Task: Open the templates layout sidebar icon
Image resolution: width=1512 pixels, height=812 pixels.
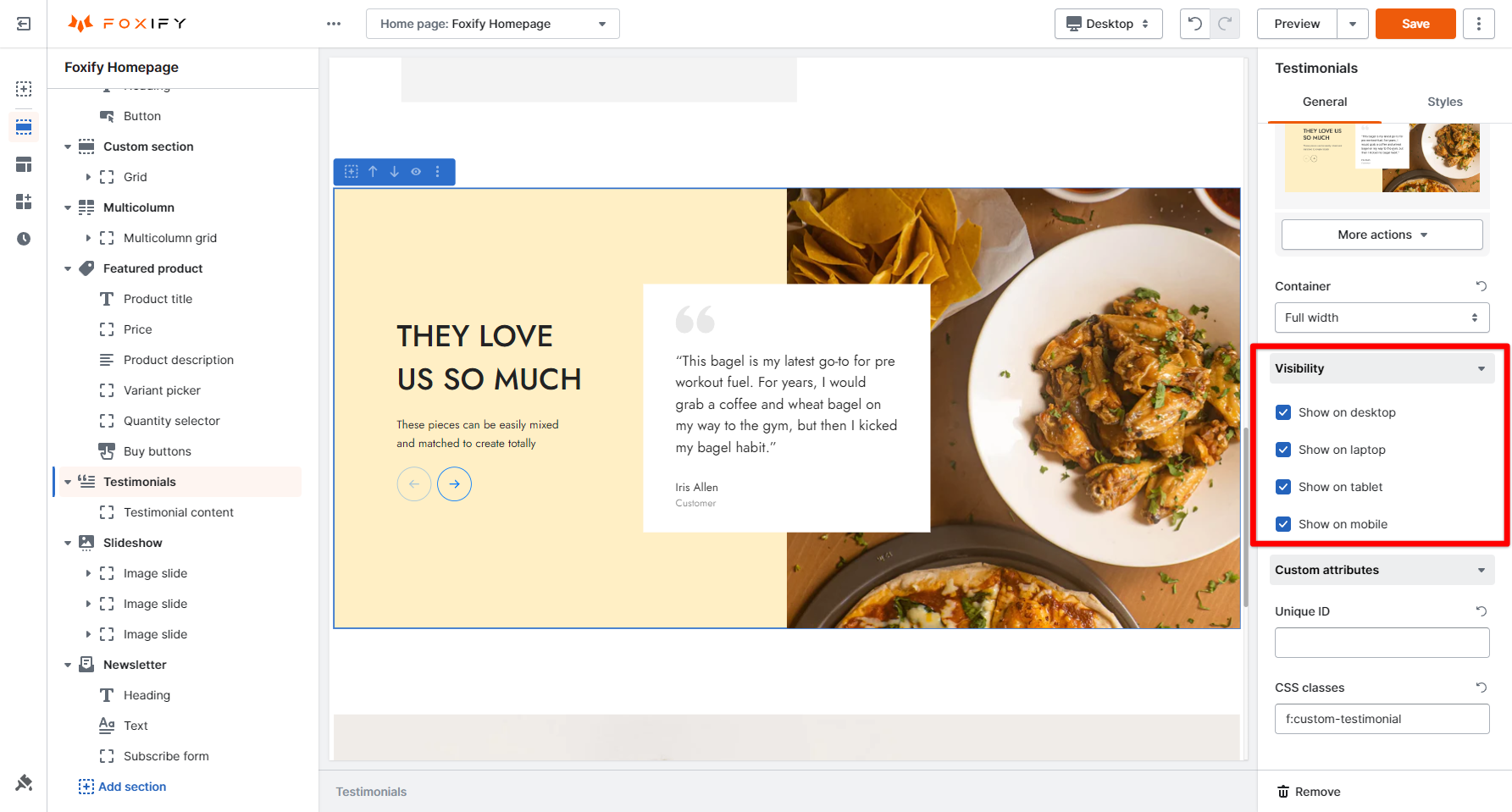Action: (24, 164)
